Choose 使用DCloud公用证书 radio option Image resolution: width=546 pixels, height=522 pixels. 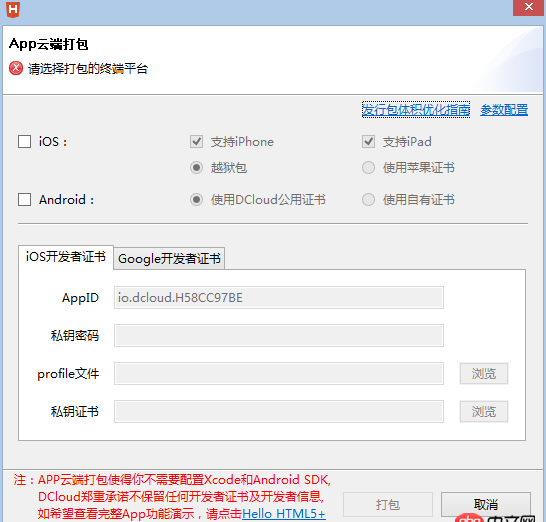[x=196, y=200]
